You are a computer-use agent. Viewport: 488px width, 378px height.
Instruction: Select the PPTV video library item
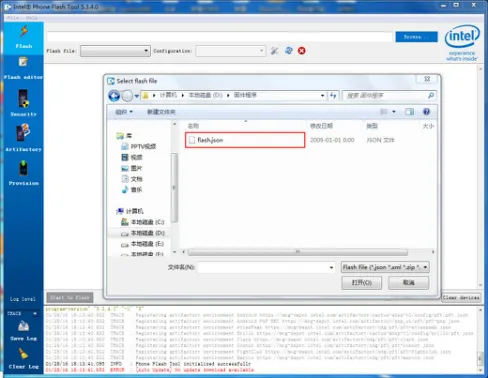click(x=139, y=146)
